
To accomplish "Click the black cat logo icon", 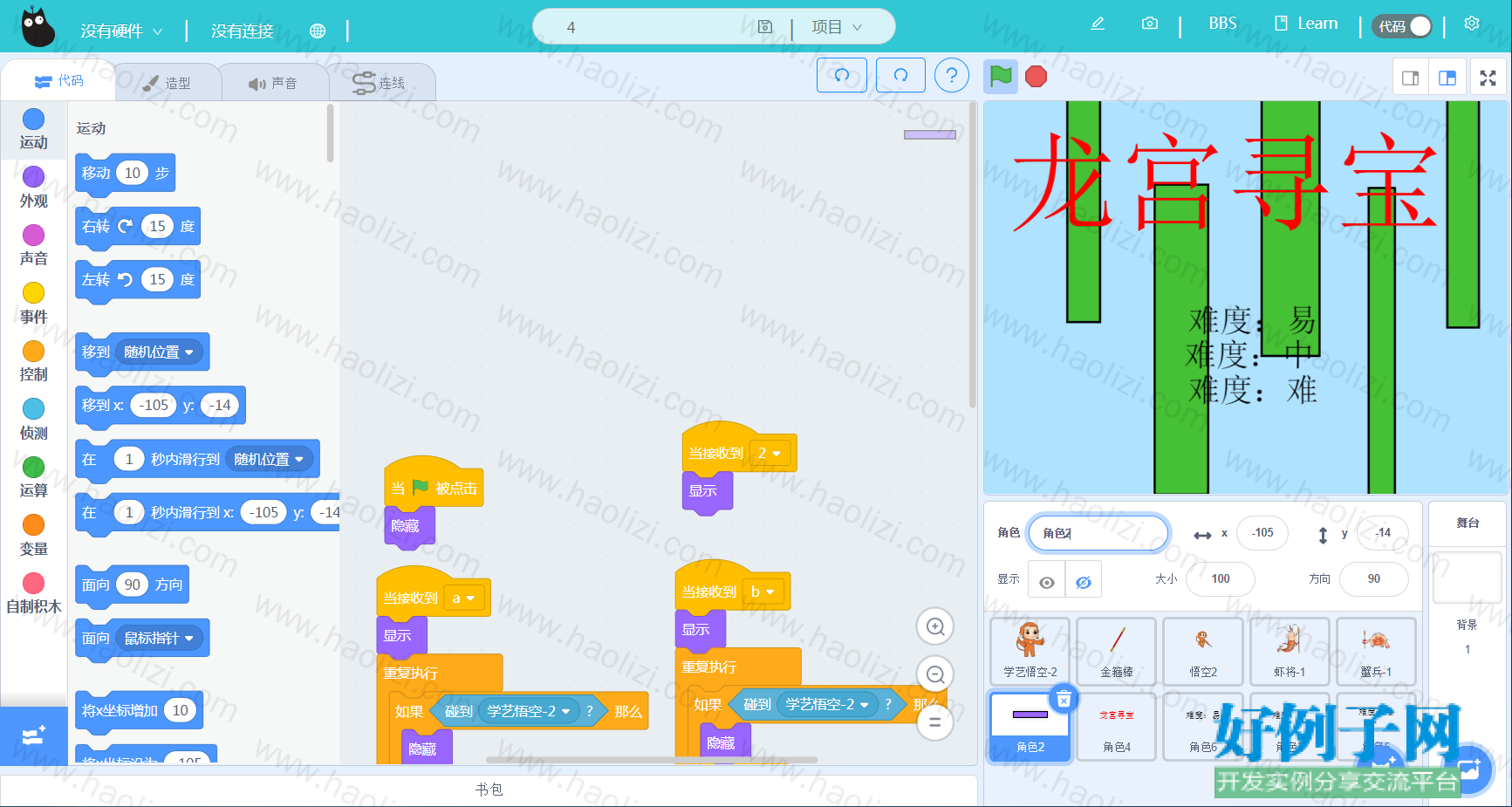I will pyautogui.click(x=38, y=26).
